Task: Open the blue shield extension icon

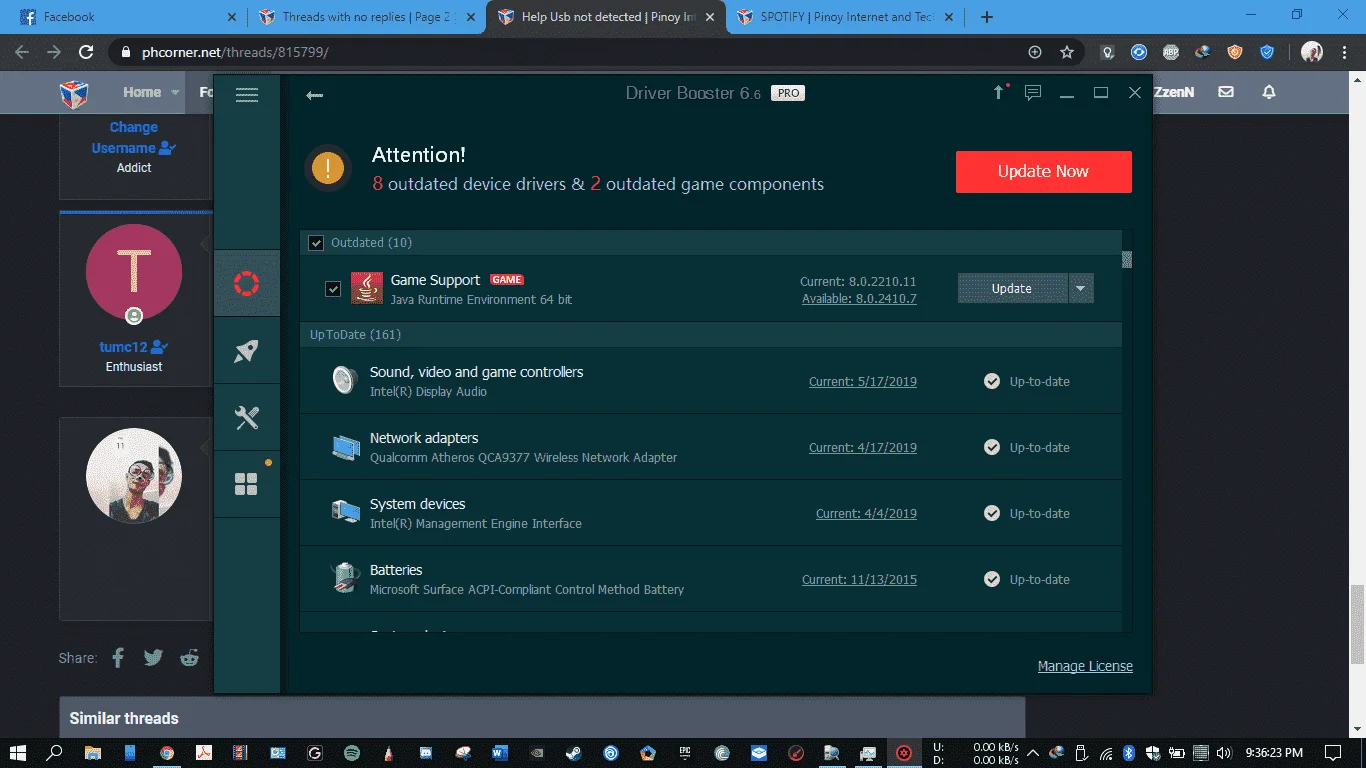Action: click(1267, 52)
